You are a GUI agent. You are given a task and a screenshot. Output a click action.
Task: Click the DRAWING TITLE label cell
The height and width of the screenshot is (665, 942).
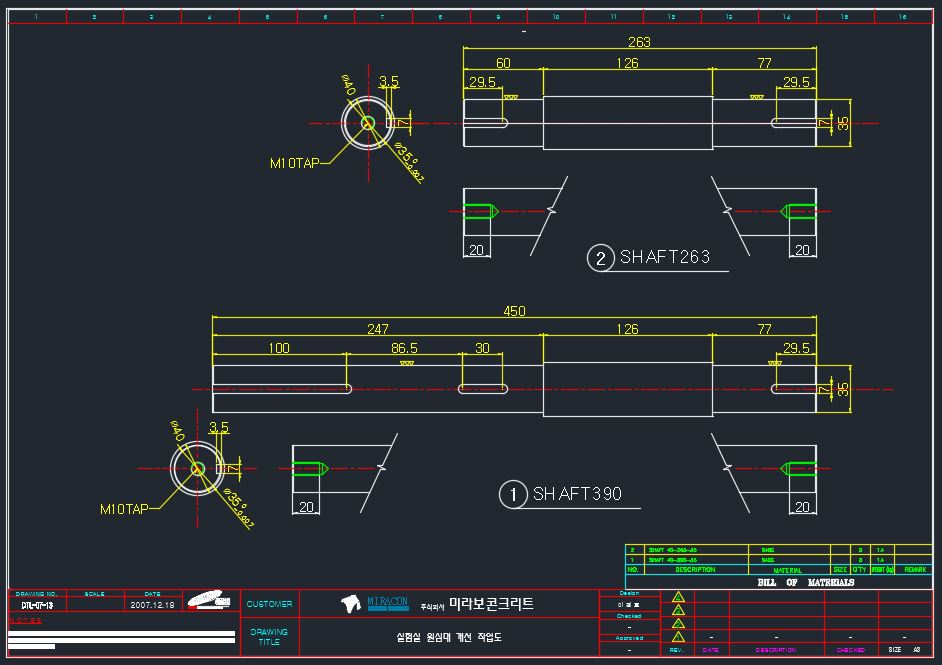coord(269,637)
